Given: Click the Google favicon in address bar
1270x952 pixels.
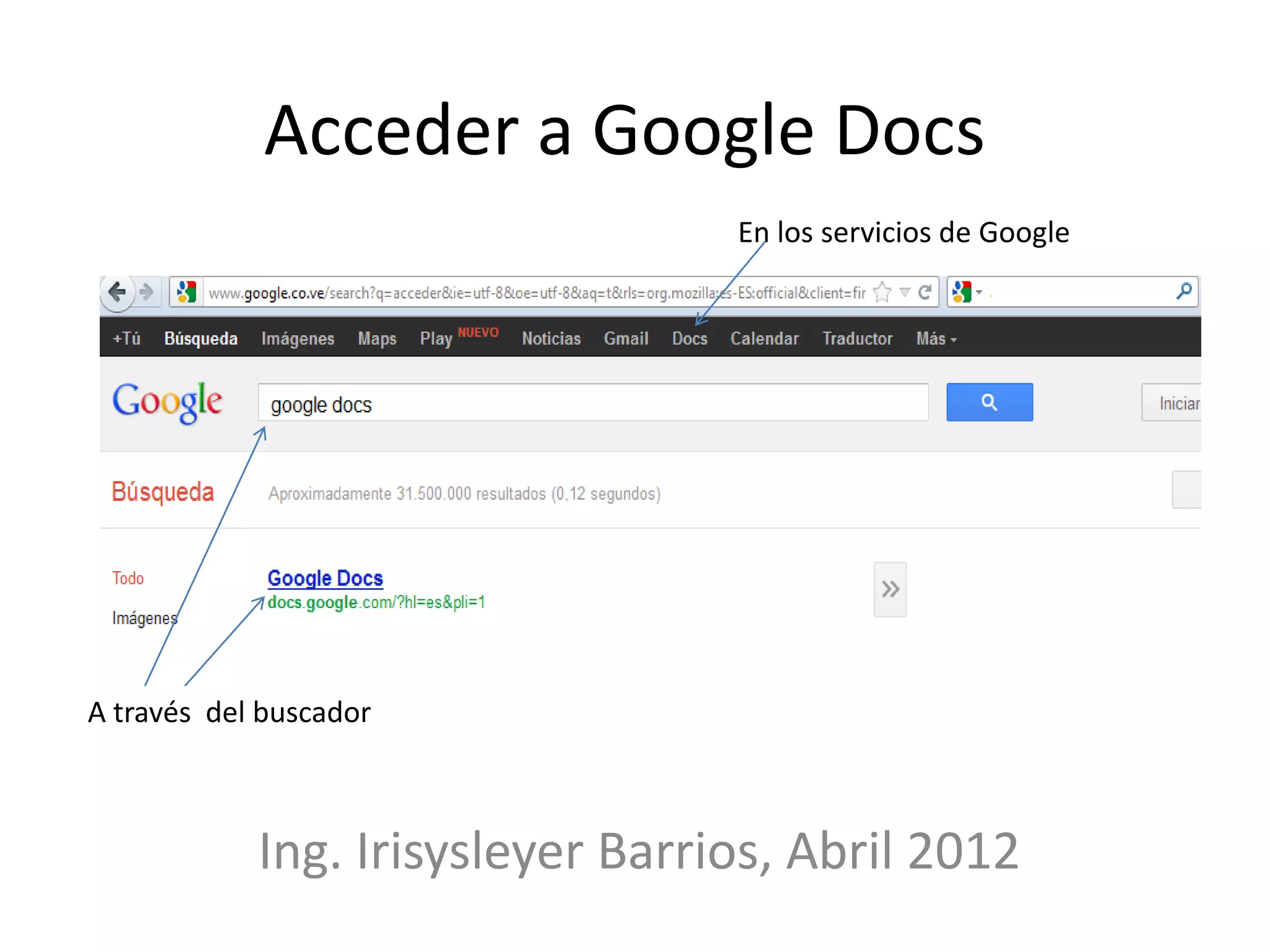Looking at the screenshot, I should 186,292.
